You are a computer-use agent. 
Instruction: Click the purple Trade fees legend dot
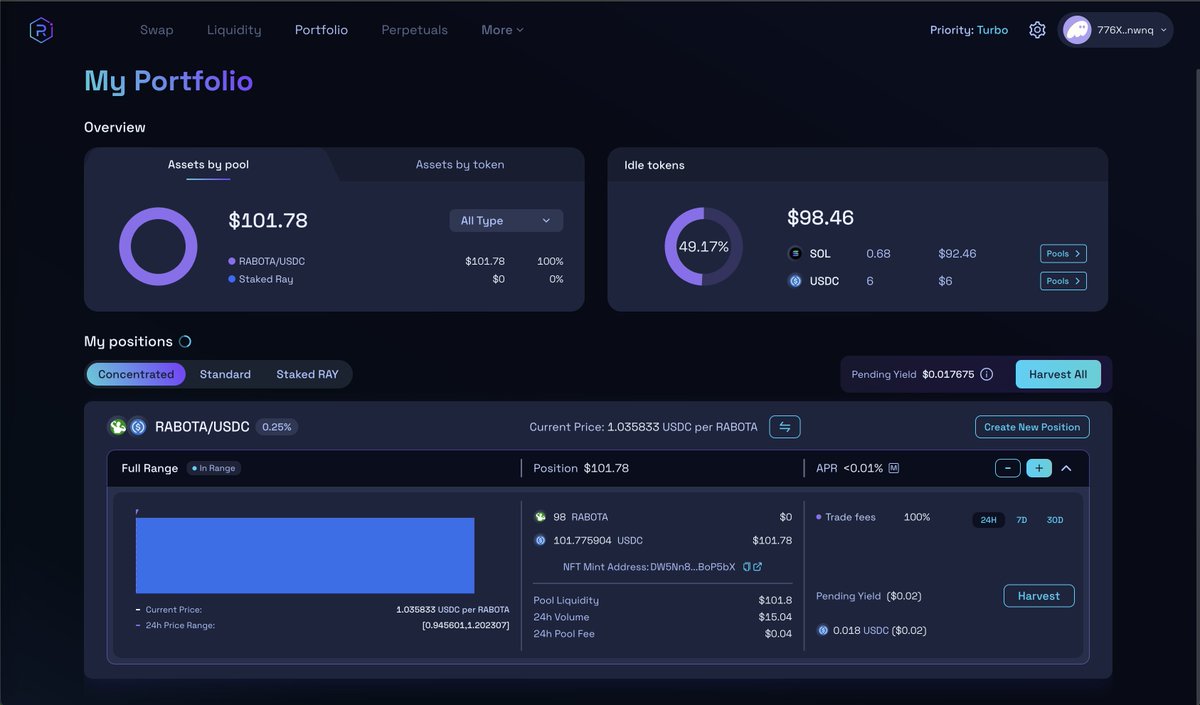pos(819,517)
